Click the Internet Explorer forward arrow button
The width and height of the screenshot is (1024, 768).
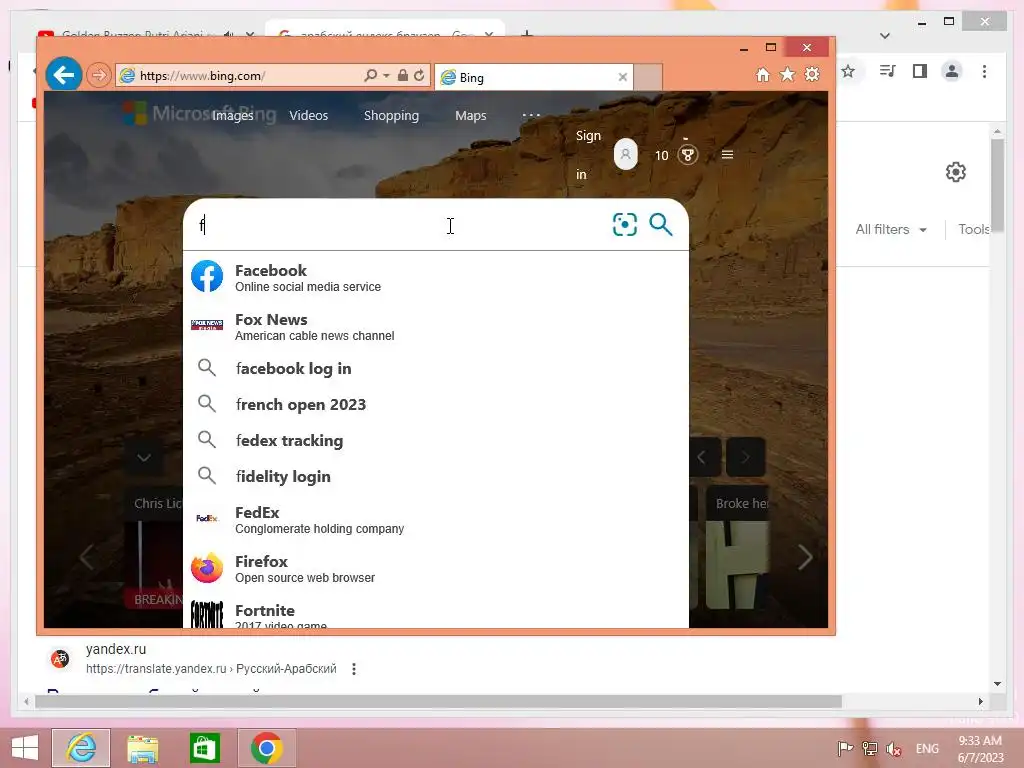[x=99, y=76]
